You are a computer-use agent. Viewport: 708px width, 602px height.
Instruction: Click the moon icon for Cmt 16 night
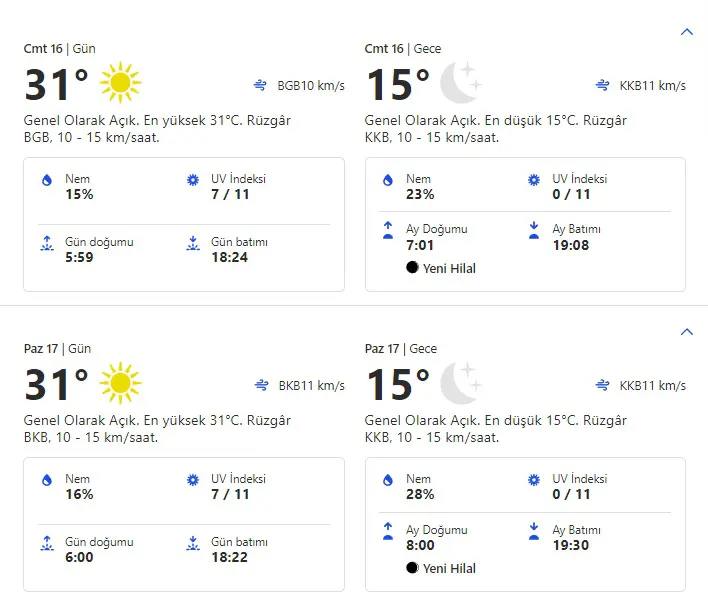pos(461,83)
